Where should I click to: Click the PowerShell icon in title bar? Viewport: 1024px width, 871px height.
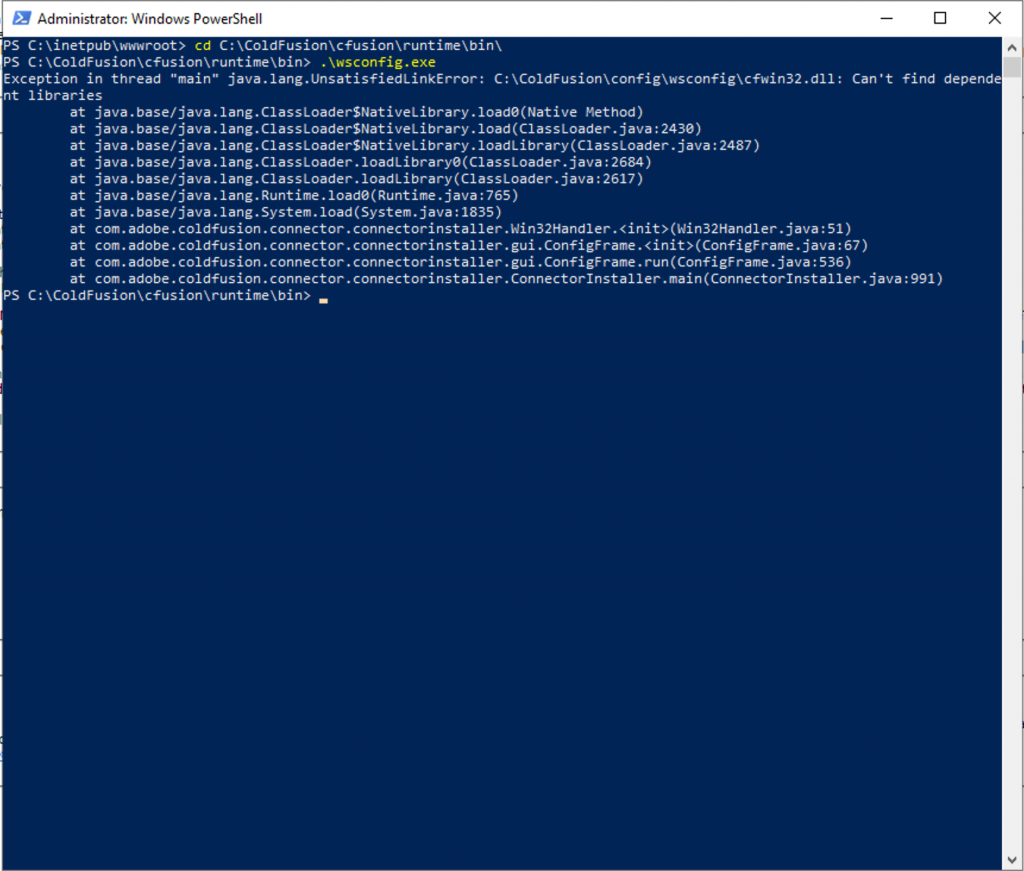(19, 19)
